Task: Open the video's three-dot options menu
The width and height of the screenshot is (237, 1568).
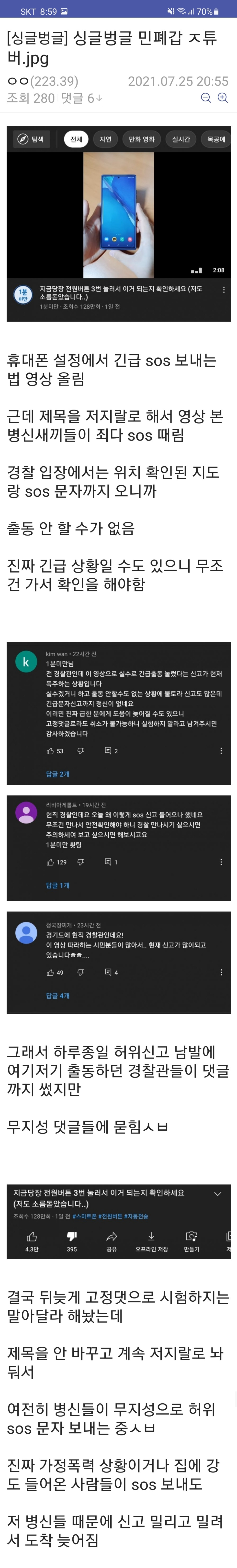Action: pyautogui.click(x=224, y=290)
